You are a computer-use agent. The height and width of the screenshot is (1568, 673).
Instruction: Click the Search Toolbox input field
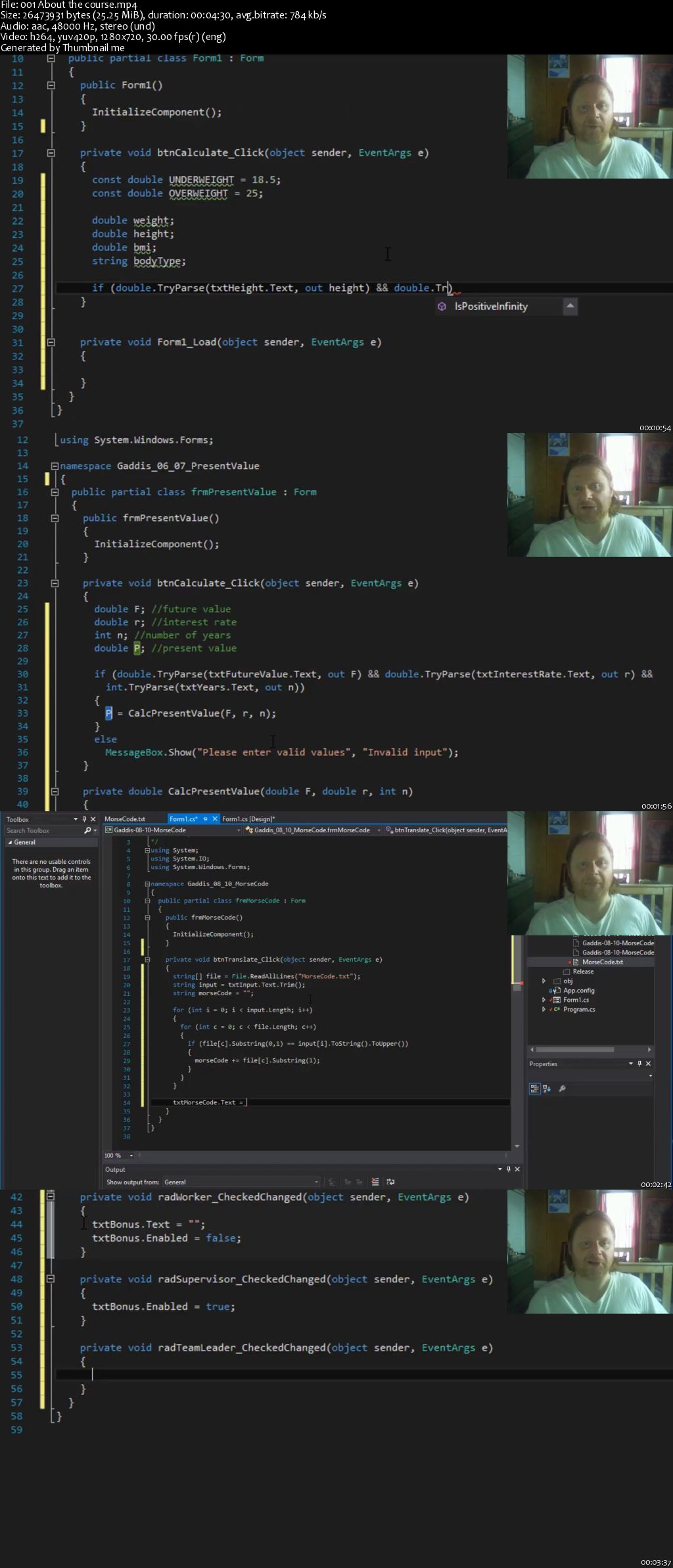[x=43, y=830]
